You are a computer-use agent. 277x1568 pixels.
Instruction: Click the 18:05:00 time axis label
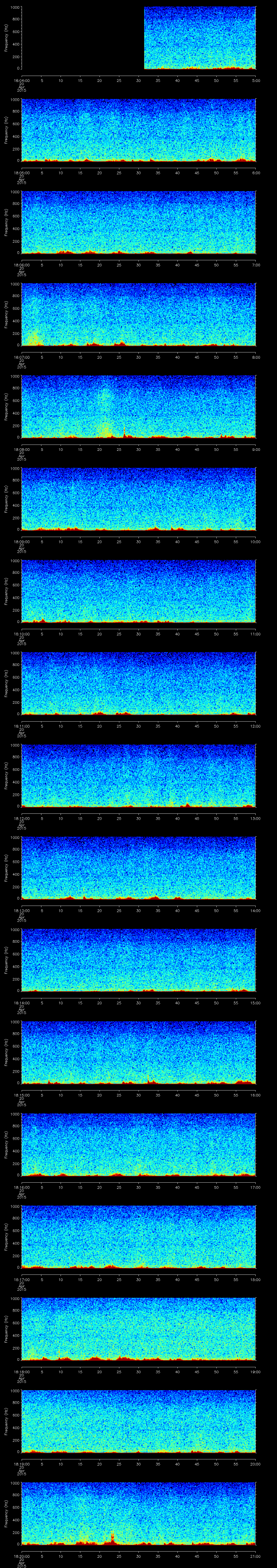[21, 173]
